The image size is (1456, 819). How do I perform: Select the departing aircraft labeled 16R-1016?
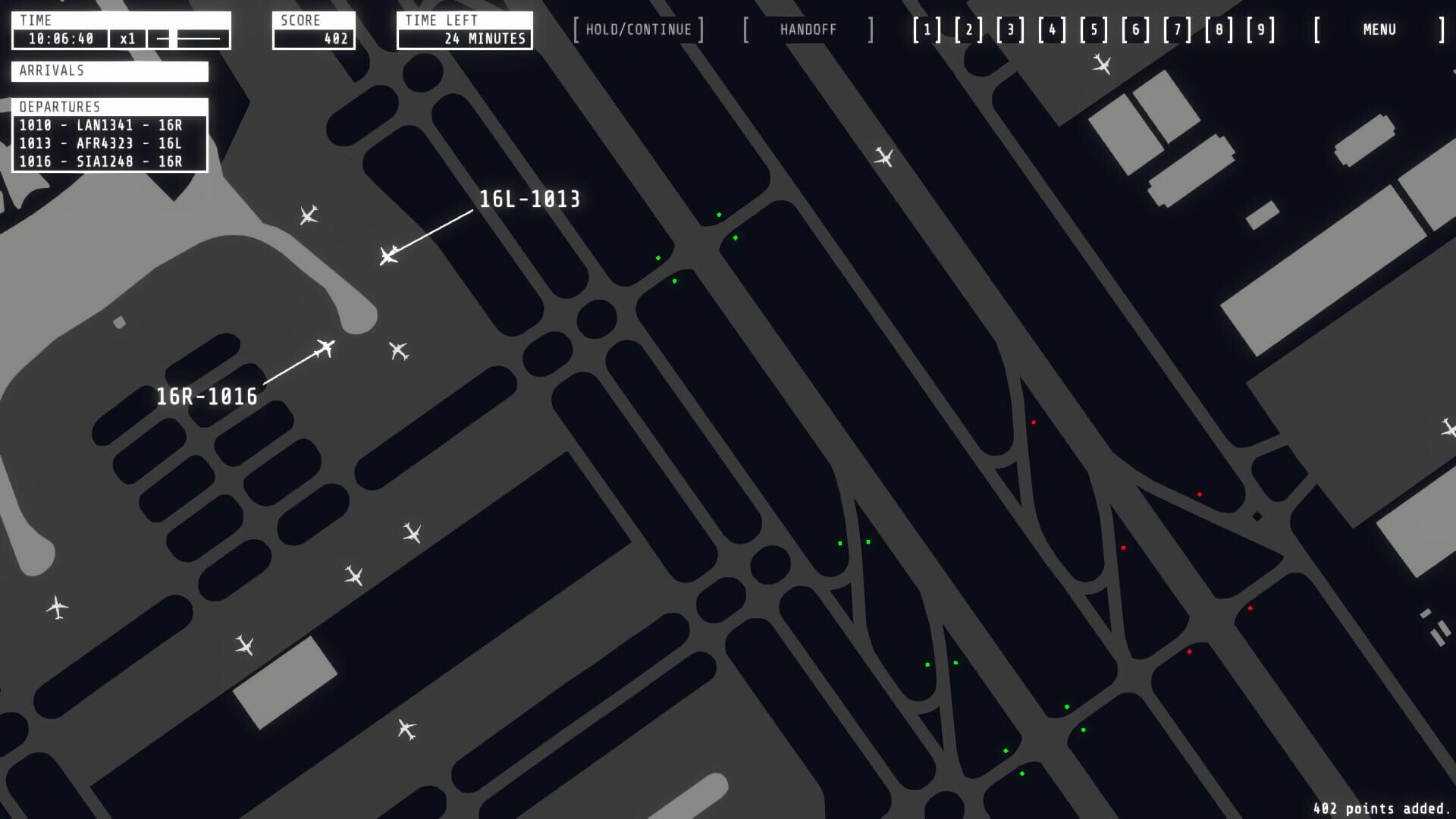pos(326,348)
